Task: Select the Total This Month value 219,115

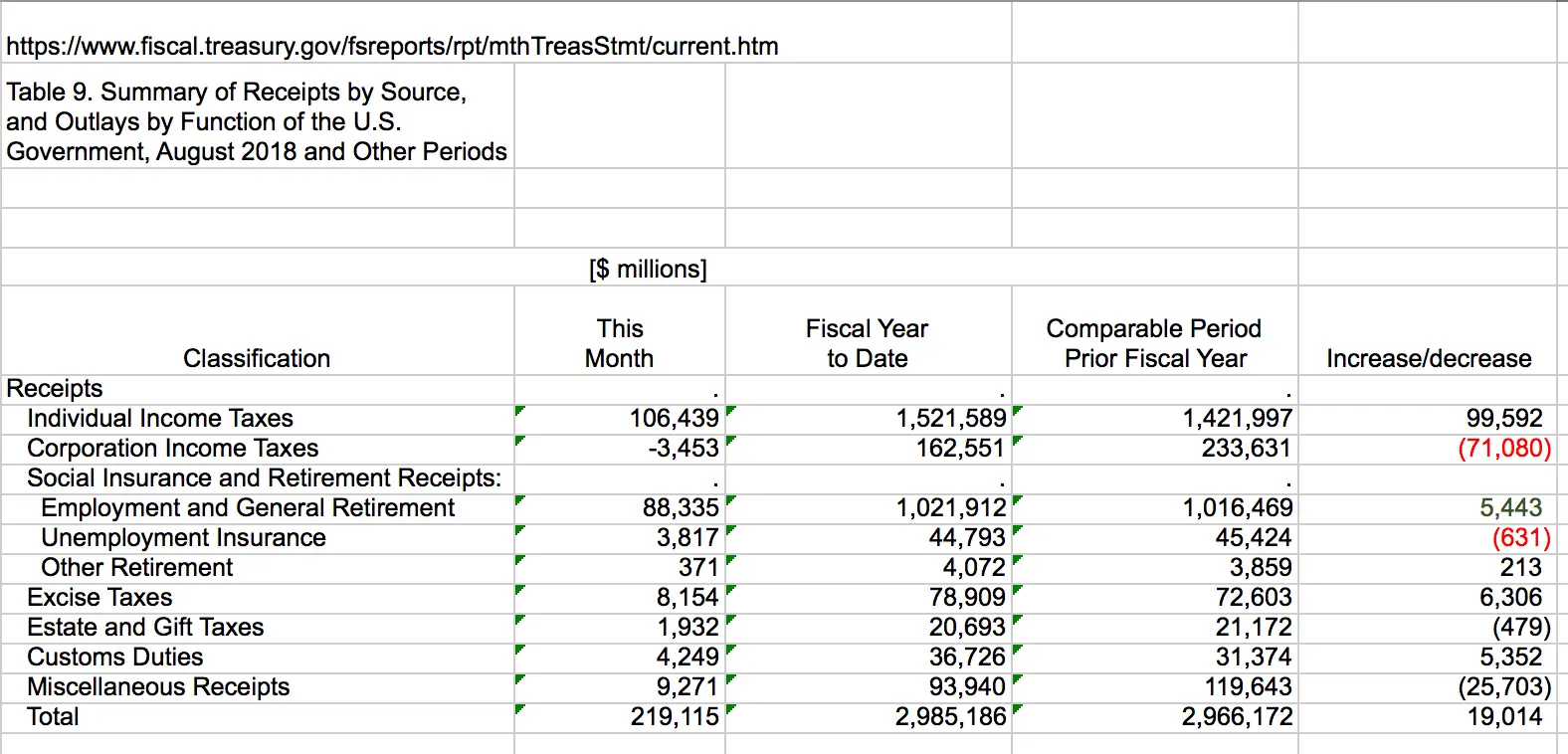Action: 674,717
